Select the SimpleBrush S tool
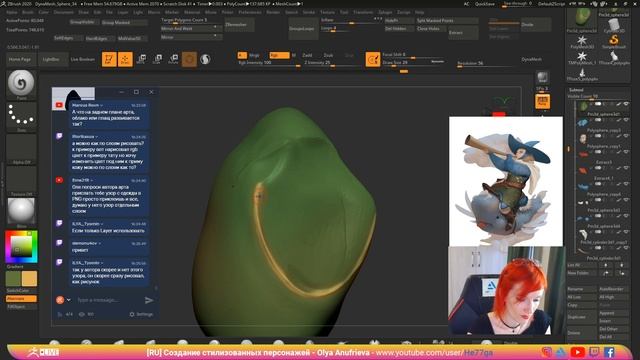Screen dimensions: 640x360 614,41
